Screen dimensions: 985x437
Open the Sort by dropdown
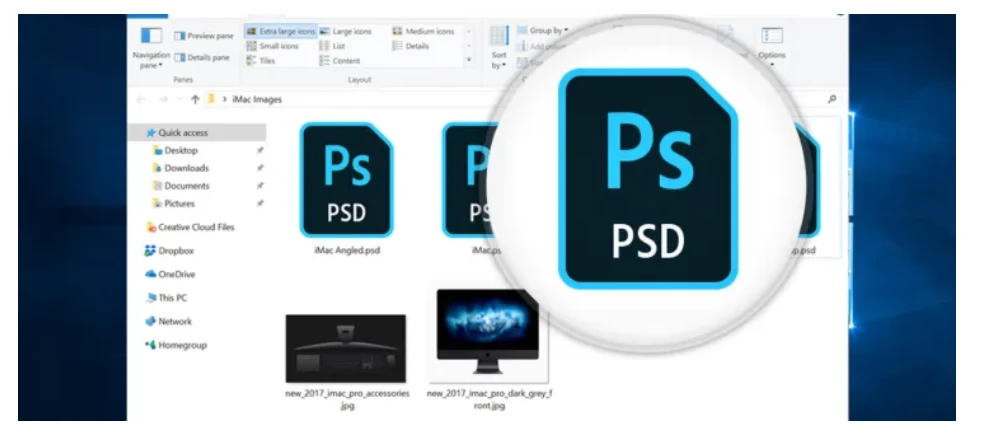coord(499,48)
